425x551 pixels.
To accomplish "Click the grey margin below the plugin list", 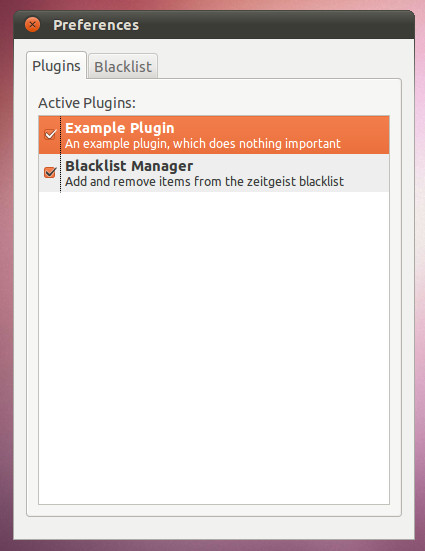I will tap(214, 510).
